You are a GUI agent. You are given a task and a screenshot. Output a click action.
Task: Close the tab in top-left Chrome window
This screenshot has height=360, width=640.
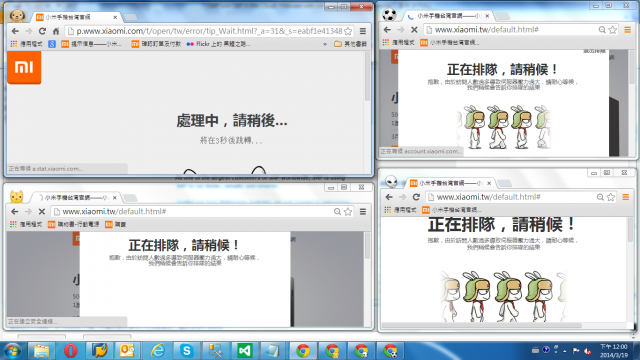coord(115,17)
